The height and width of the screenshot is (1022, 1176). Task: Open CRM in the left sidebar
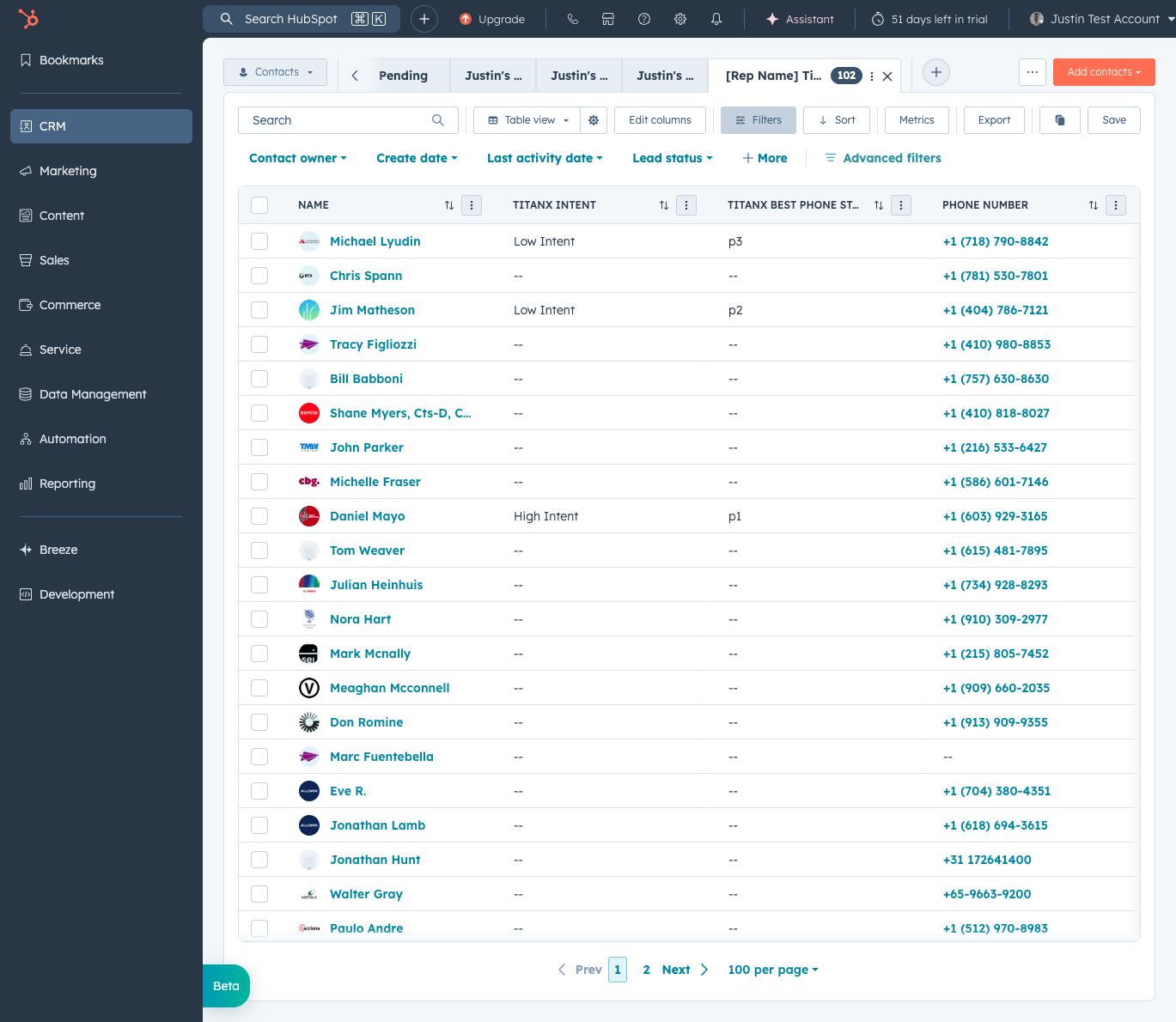pos(101,126)
